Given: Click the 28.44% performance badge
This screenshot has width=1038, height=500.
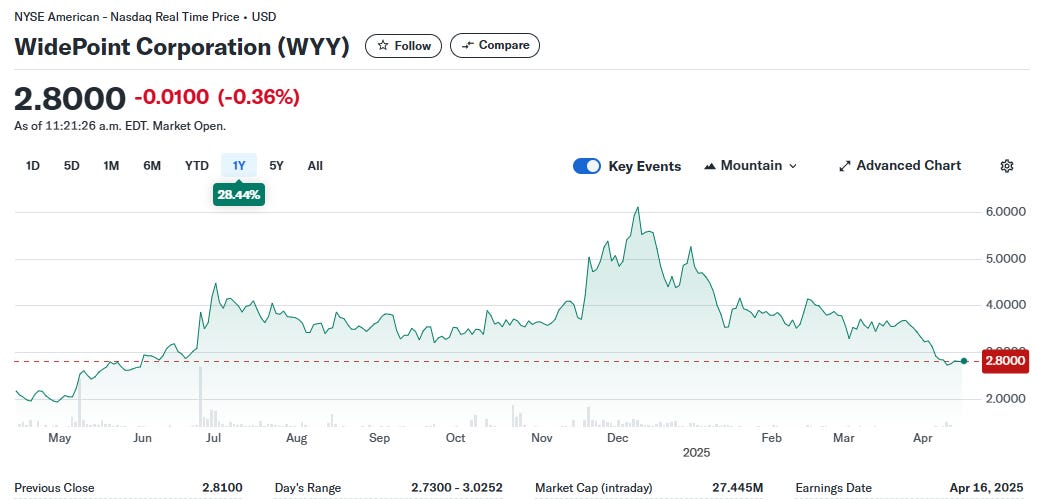Looking at the screenshot, I should point(238,195).
